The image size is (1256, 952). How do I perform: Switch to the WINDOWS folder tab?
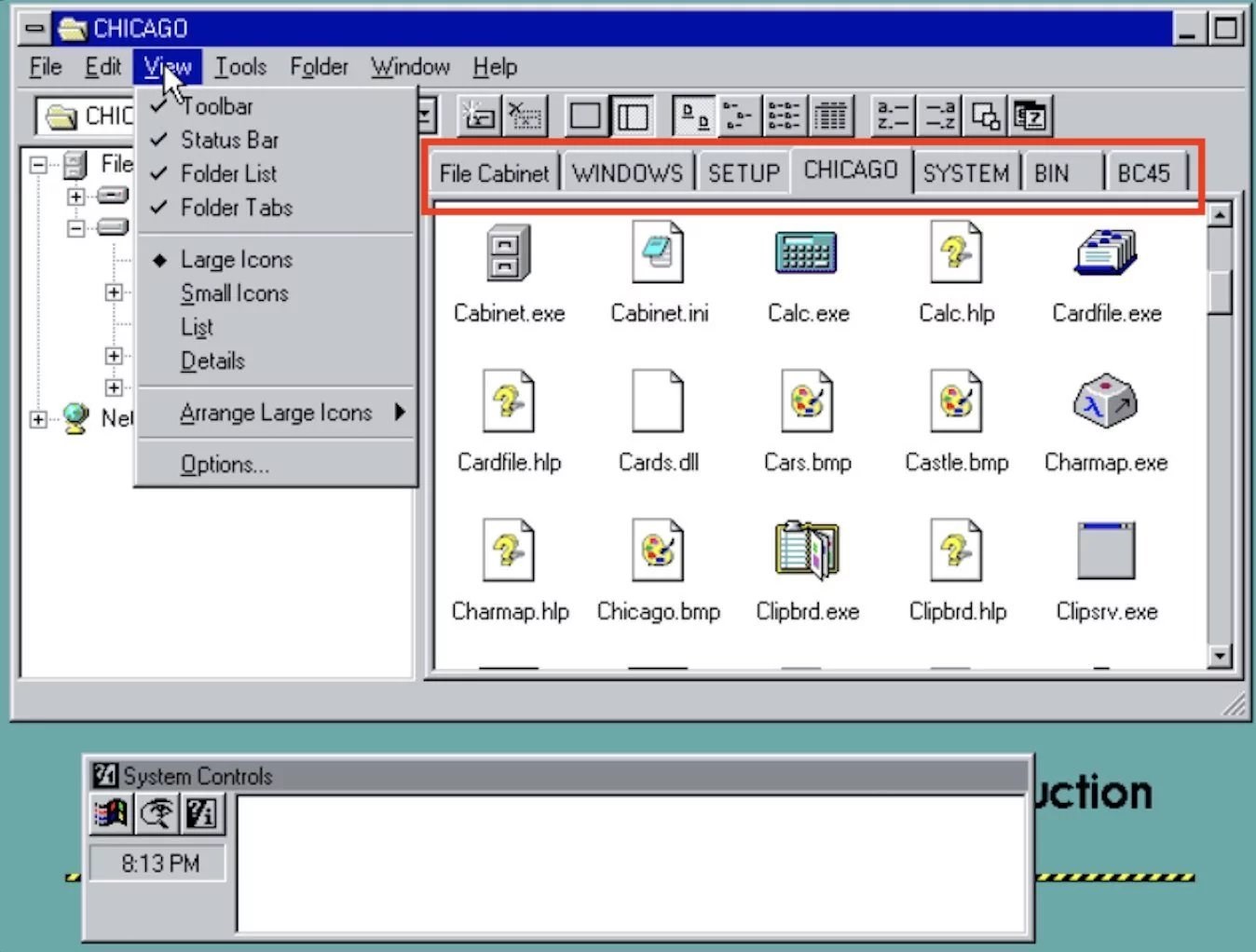[x=627, y=173]
